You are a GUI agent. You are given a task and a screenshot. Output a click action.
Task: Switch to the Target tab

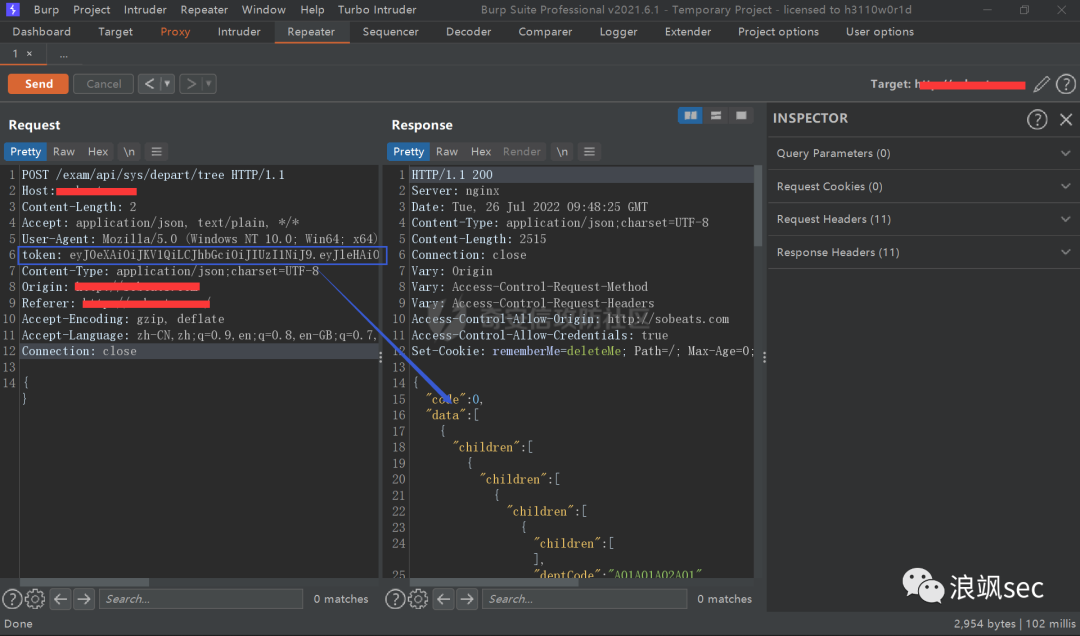[x=115, y=32]
